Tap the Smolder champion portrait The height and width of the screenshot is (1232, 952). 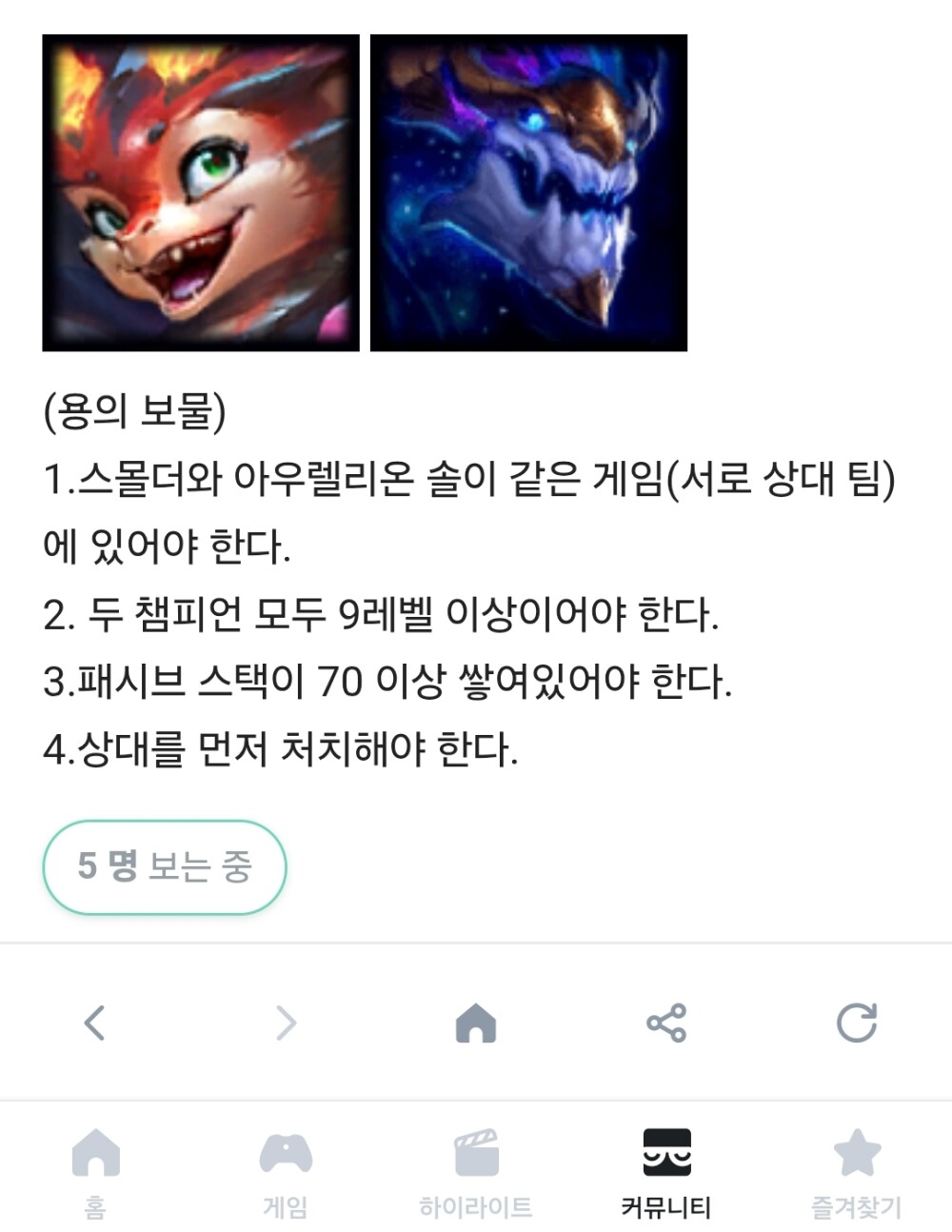click(201, 193)
